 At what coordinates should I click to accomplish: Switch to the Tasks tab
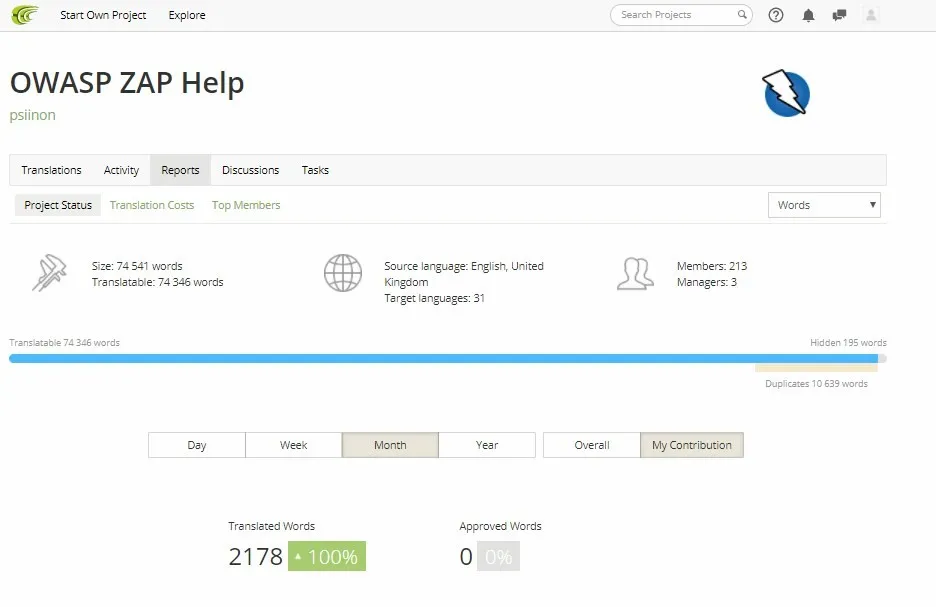tap(315, 170)
